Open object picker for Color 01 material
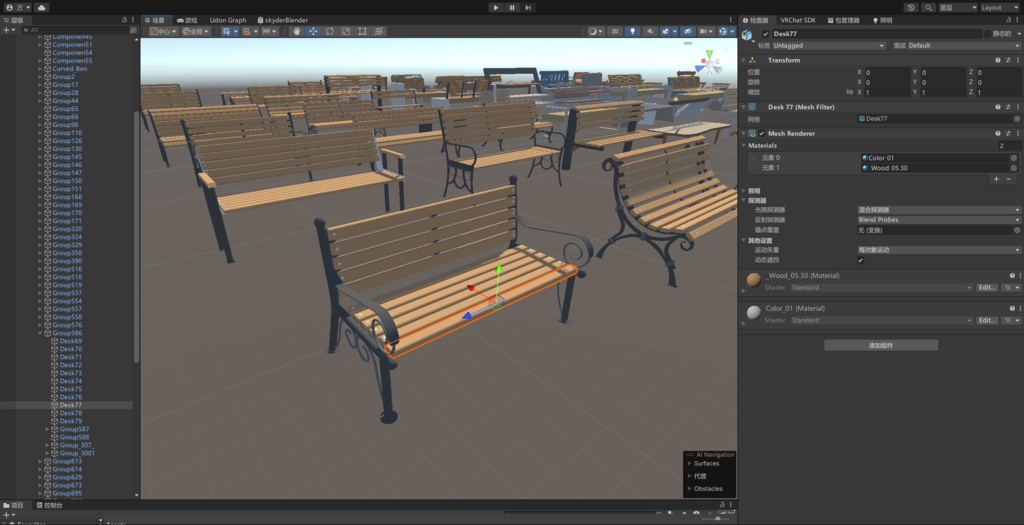The image size is (1024, 525). pyautogui.click(x=1014, y=158)
